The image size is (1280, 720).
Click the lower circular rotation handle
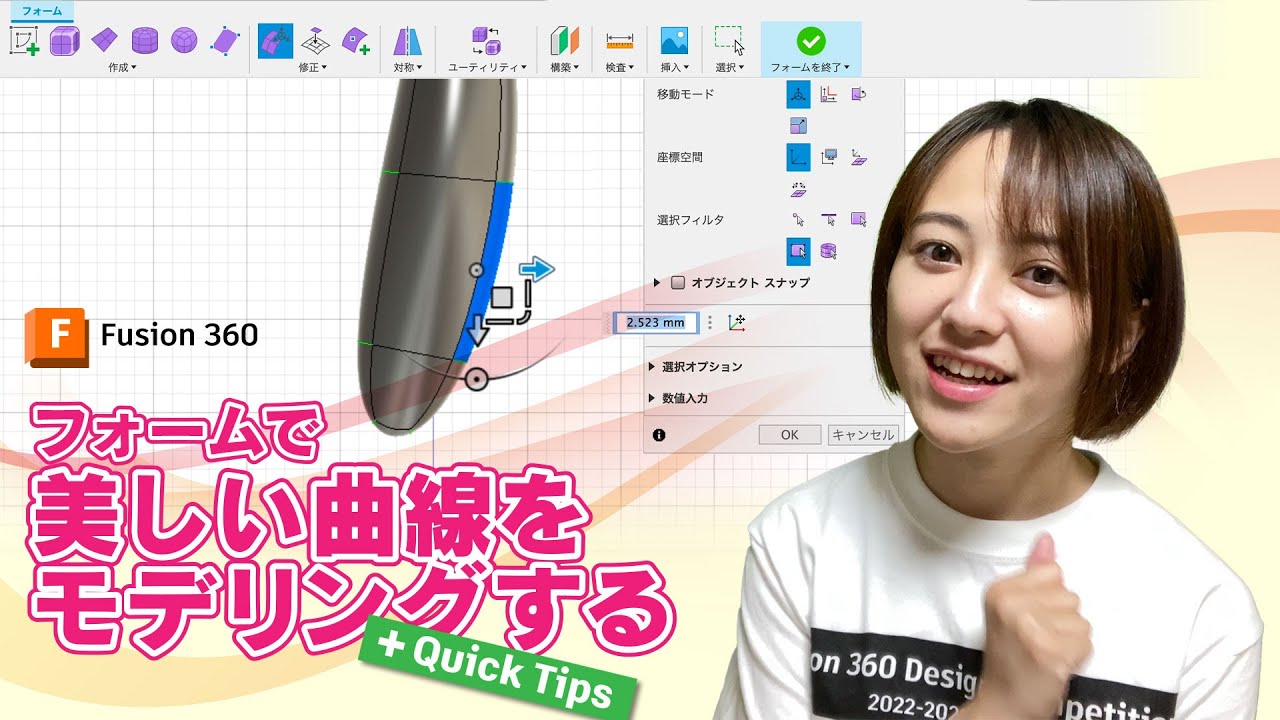pyautogui.click(x=477, y=379)
